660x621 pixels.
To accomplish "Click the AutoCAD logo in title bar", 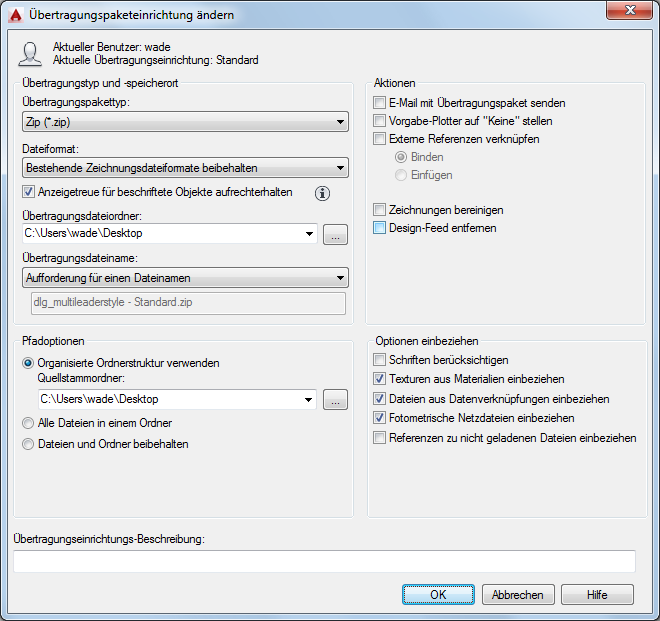I will [x=16, y=16].
